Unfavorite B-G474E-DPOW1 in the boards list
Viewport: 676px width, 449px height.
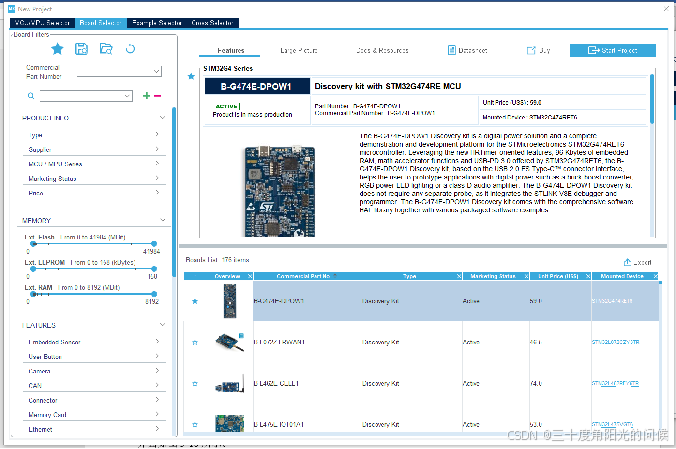[195, 301]
